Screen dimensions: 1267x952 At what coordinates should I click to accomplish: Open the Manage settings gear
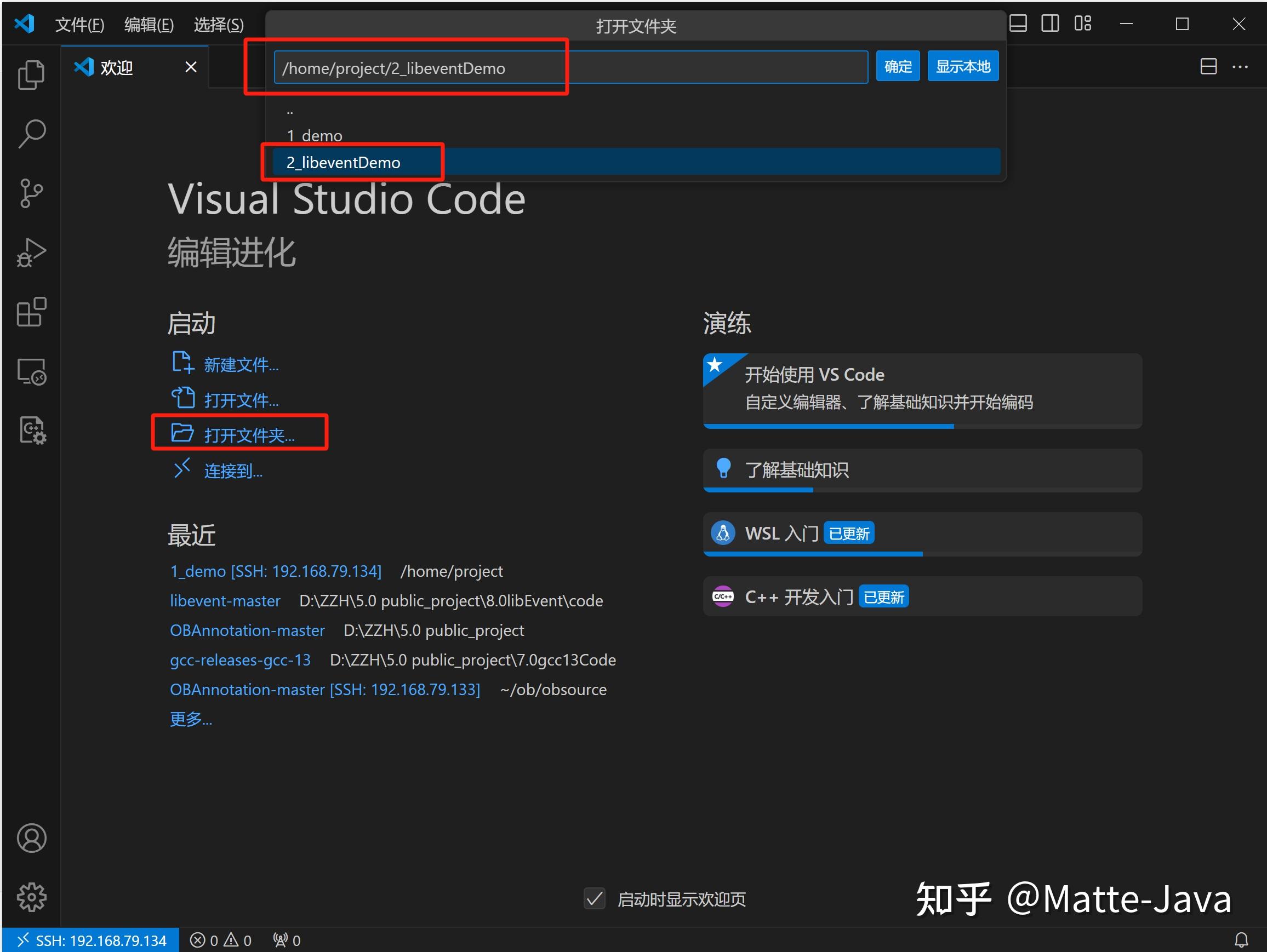click(31, 897)
